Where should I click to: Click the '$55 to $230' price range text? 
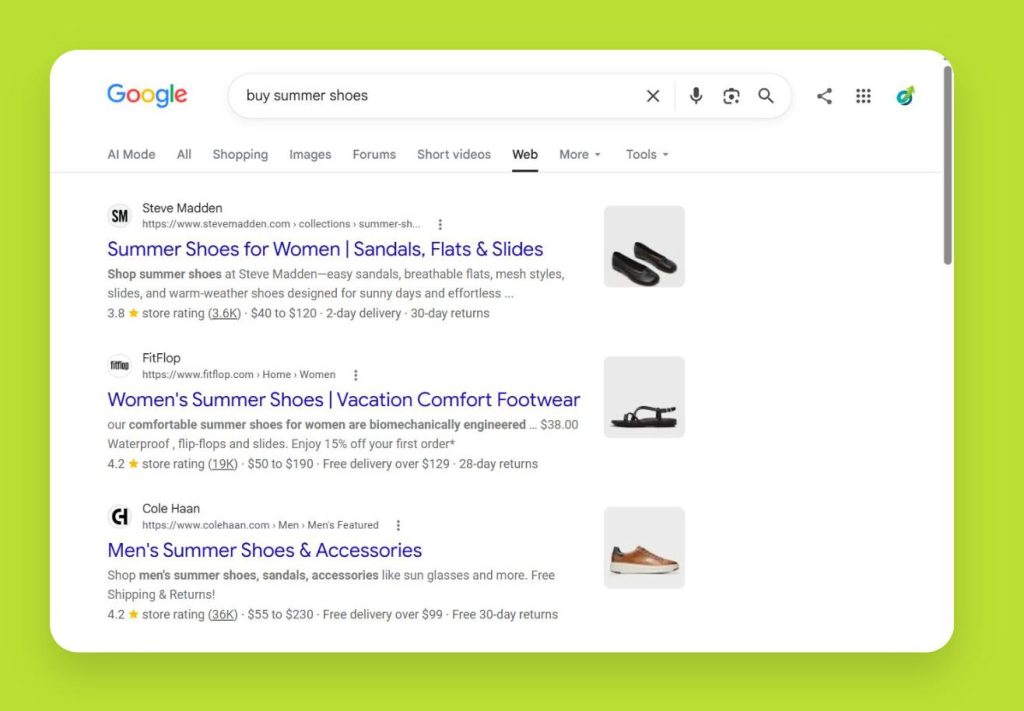281,614
